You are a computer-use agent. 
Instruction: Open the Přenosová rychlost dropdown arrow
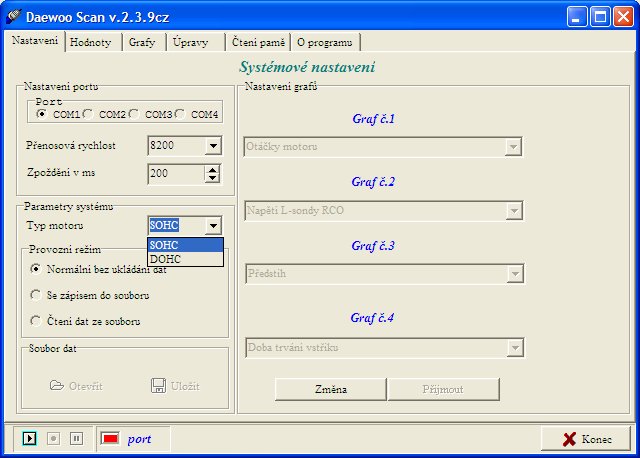213,146
